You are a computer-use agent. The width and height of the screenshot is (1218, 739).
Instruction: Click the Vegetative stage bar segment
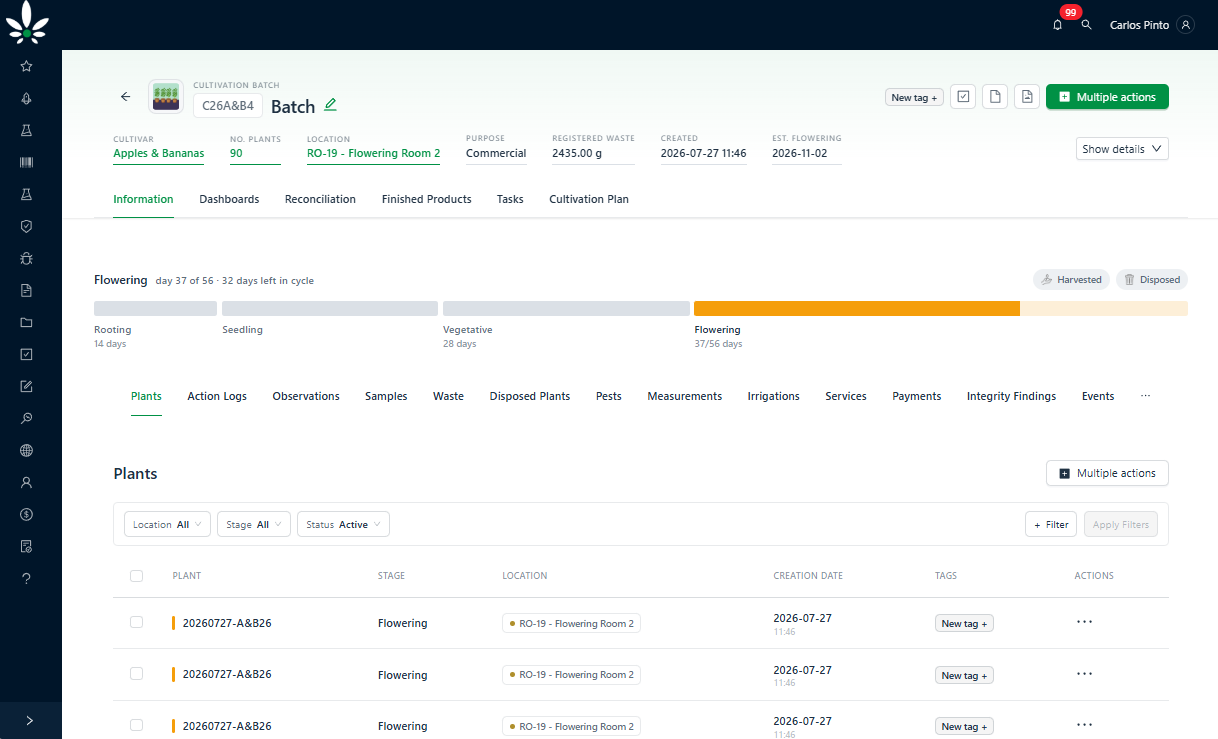pyautogui.click(x=566, y=308)
